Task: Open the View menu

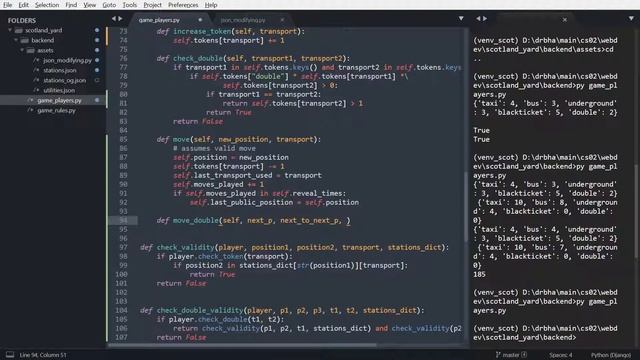Action: pos(89,5)
